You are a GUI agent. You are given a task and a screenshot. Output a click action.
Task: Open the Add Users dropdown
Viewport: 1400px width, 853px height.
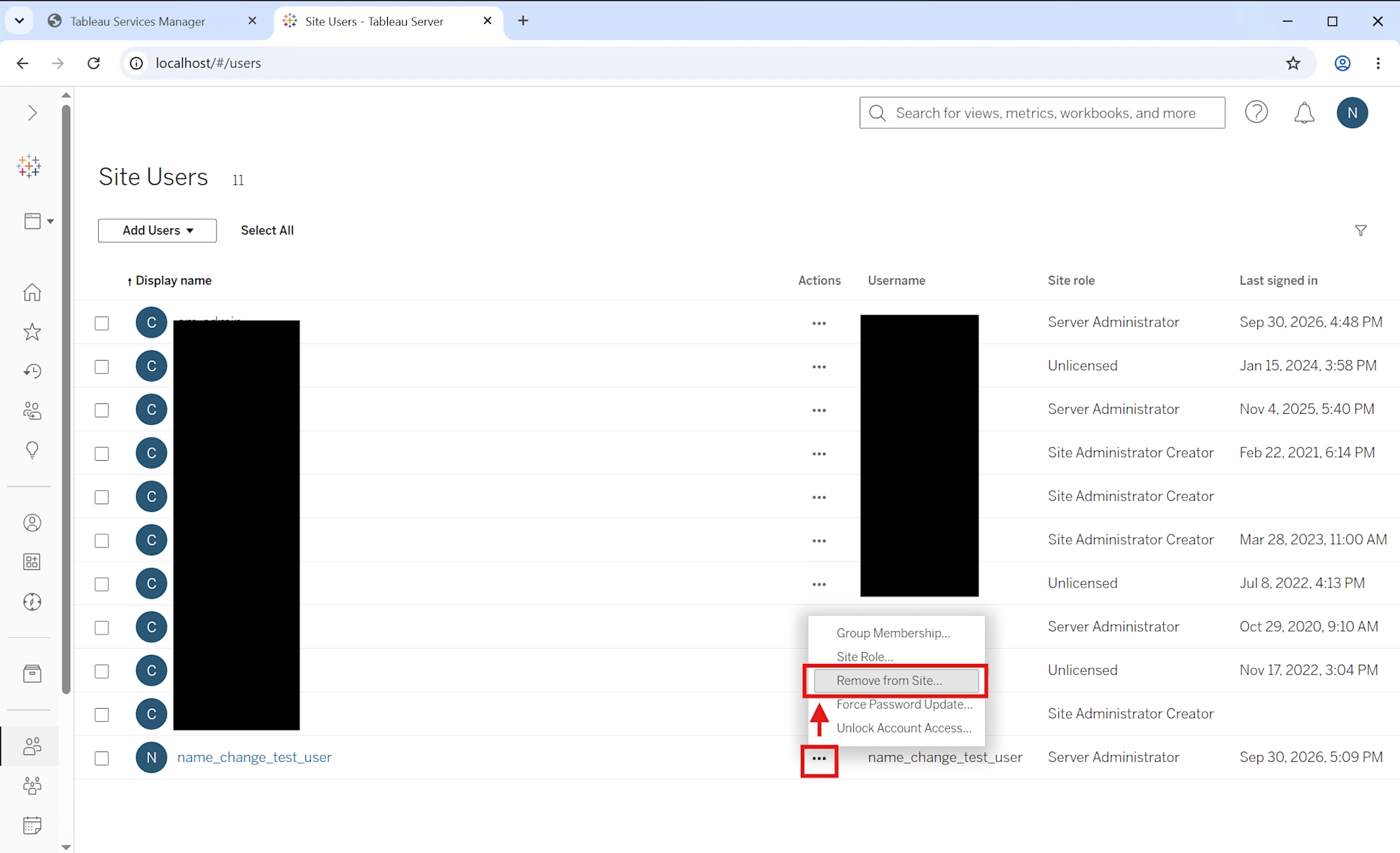(x=157, y=230)
